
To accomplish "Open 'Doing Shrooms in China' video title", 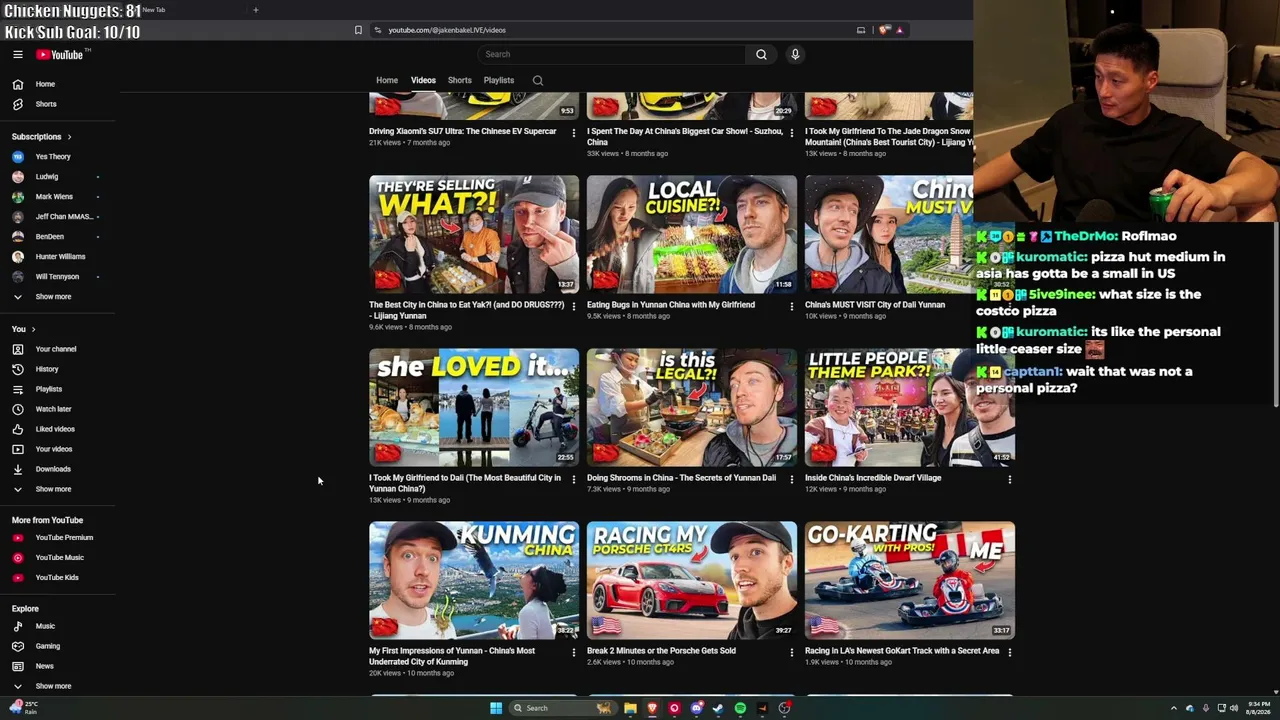I will pyautogui.click(x=681, y=478).
